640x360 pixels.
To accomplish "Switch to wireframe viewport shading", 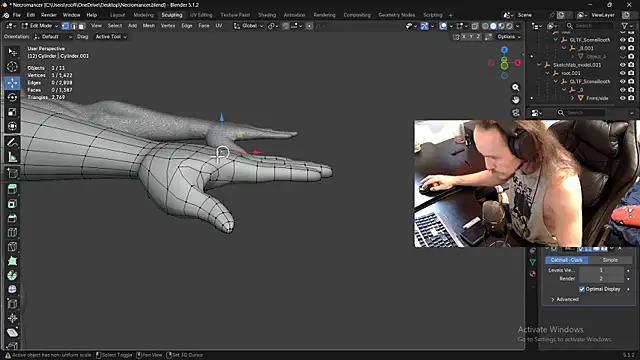I will click(x=485, y=26).
